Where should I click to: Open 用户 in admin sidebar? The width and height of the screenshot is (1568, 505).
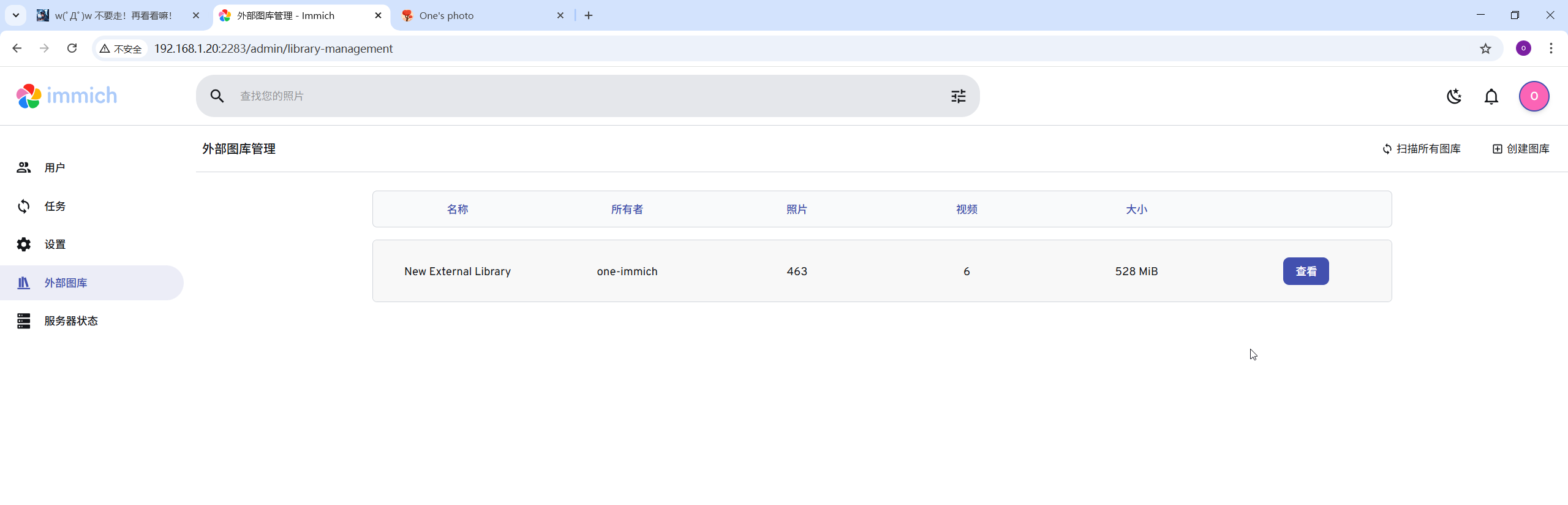[x=55, y=168]
